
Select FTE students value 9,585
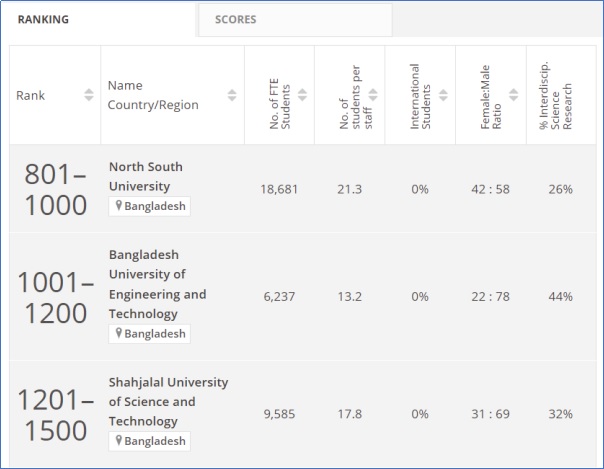[x=279, y=414]
